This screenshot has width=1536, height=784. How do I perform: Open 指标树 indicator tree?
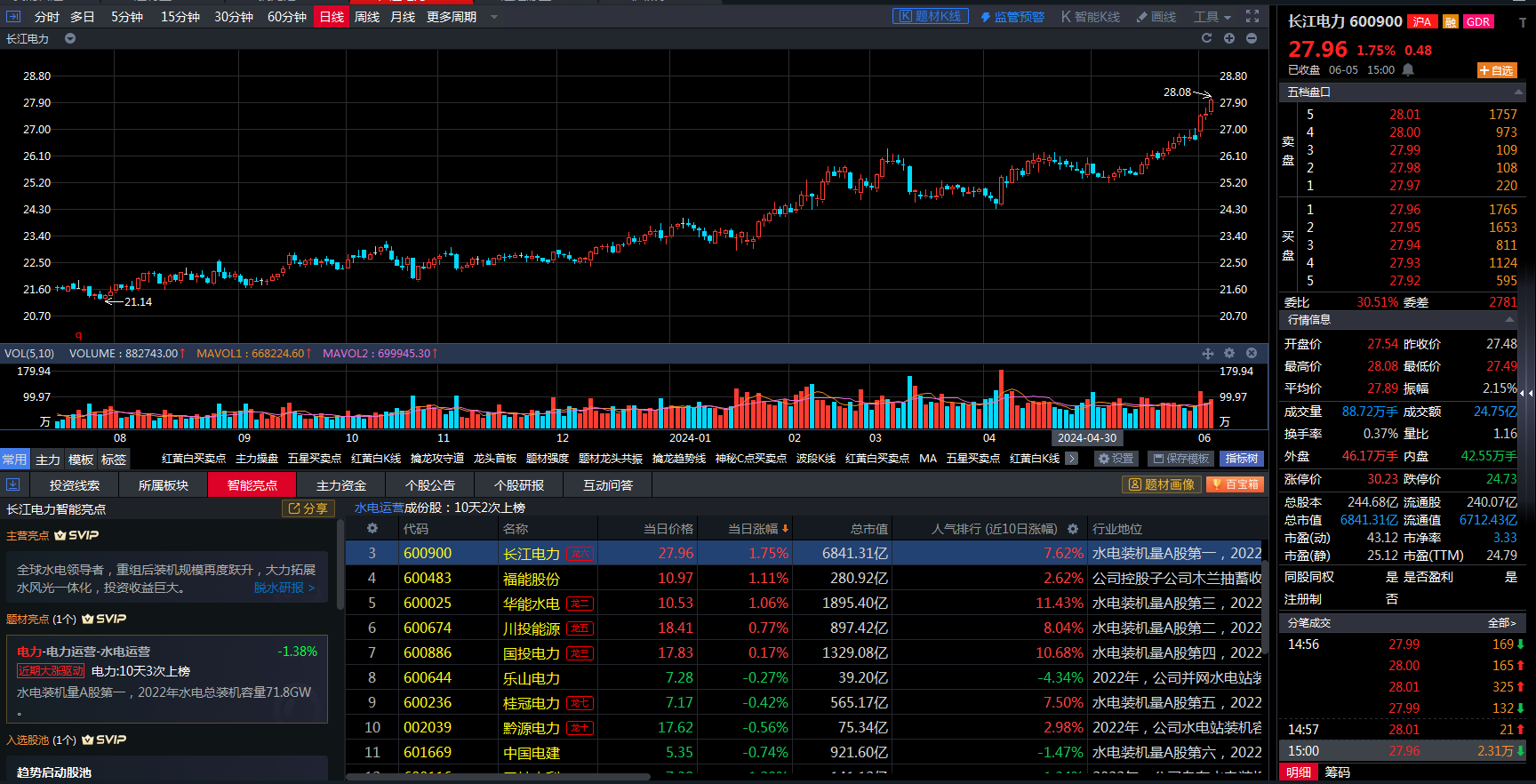(x=1242, y=459)
